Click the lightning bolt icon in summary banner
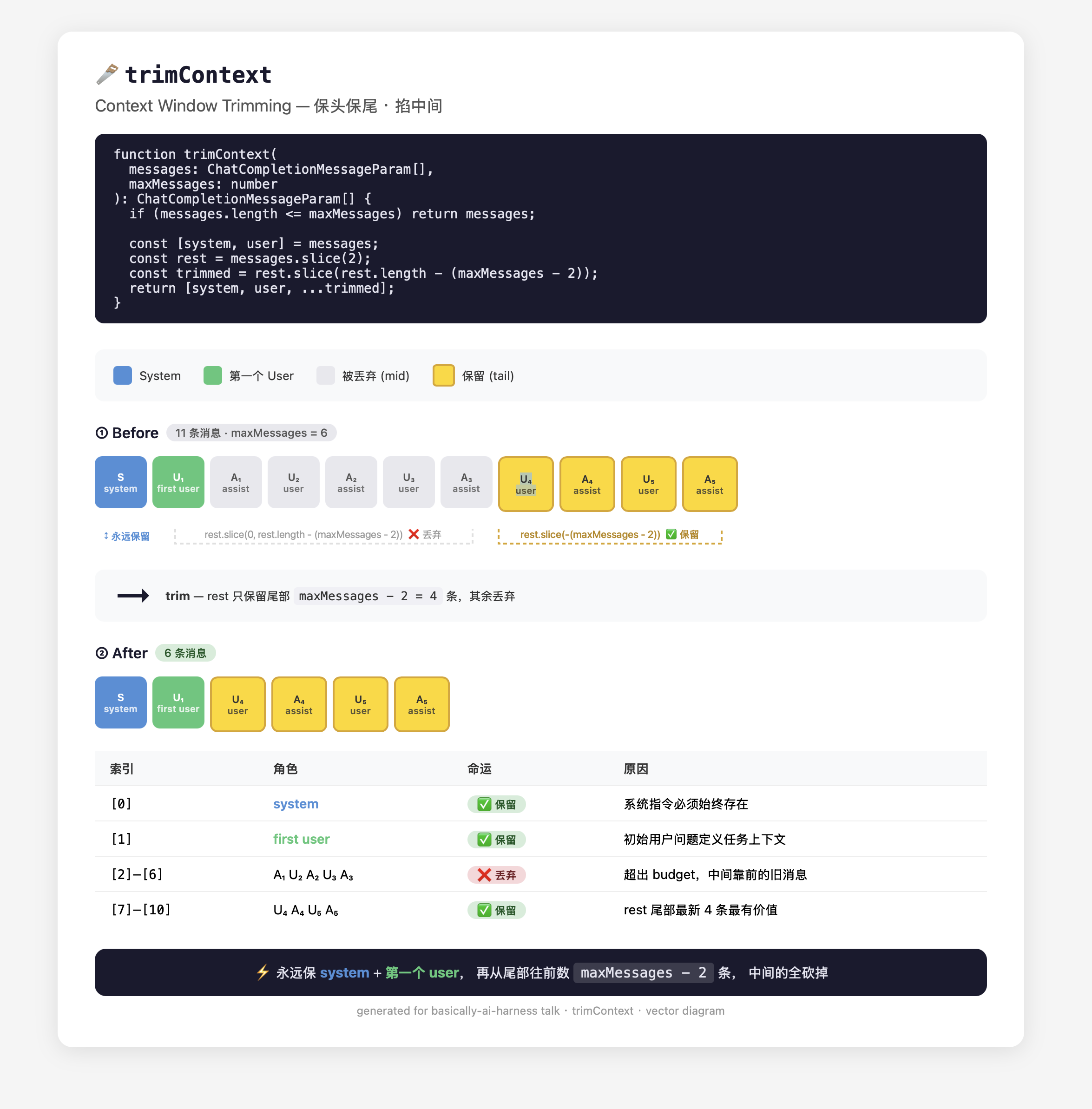The image size is (1092, 1109). [263, 972]
